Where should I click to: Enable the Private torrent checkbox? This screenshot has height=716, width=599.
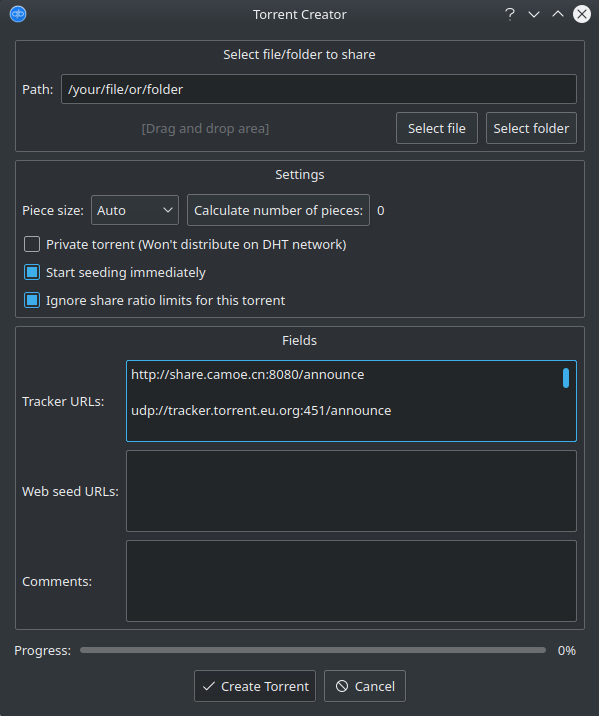(x=32, y=244)
